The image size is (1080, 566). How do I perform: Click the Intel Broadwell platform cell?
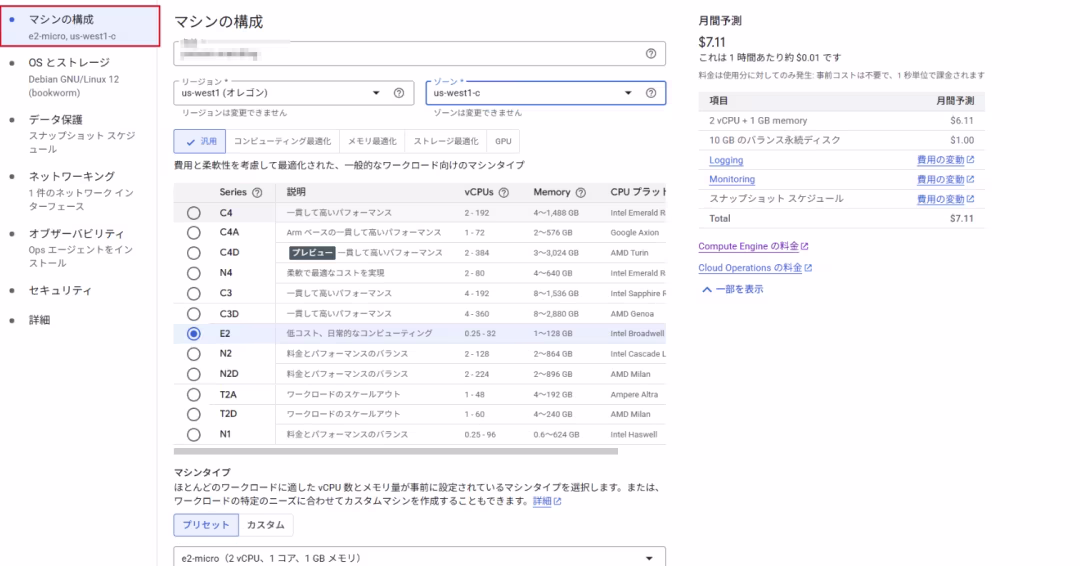coord(637,333)
